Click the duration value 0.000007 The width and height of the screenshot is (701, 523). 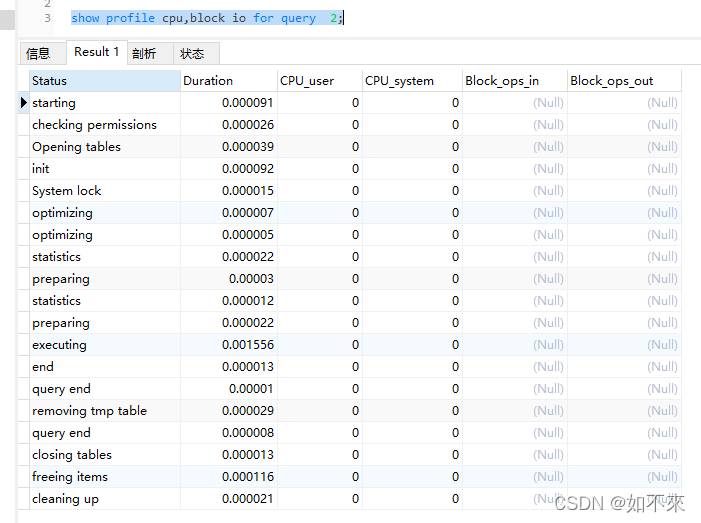[x=248, y=213]
